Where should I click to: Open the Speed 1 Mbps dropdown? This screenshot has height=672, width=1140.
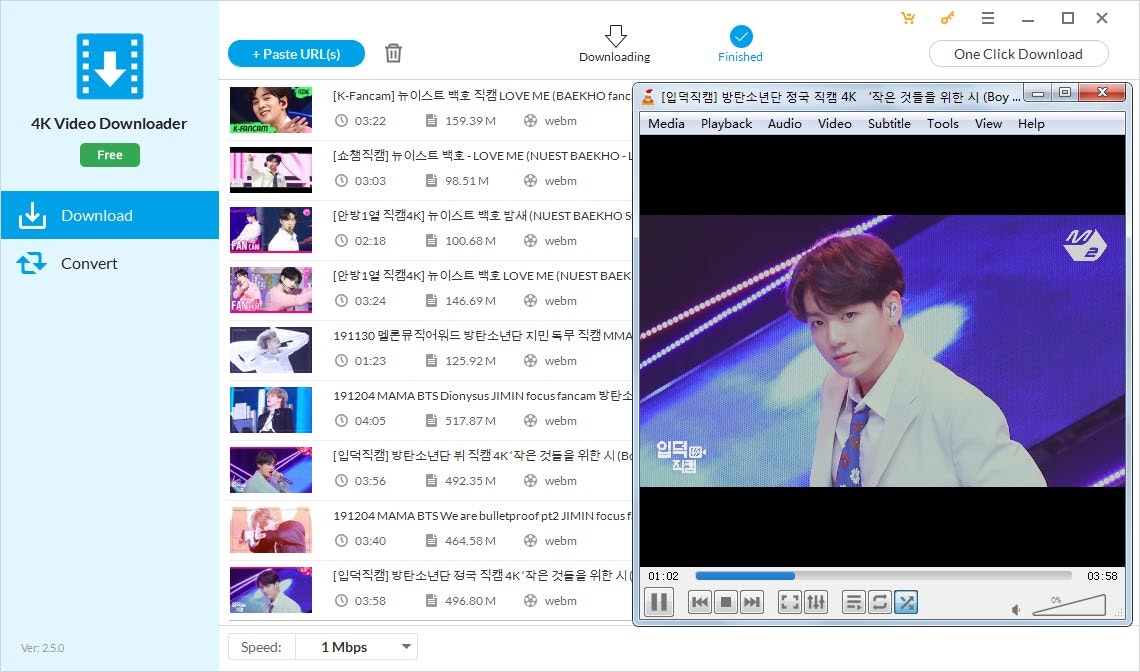[357, 647]
